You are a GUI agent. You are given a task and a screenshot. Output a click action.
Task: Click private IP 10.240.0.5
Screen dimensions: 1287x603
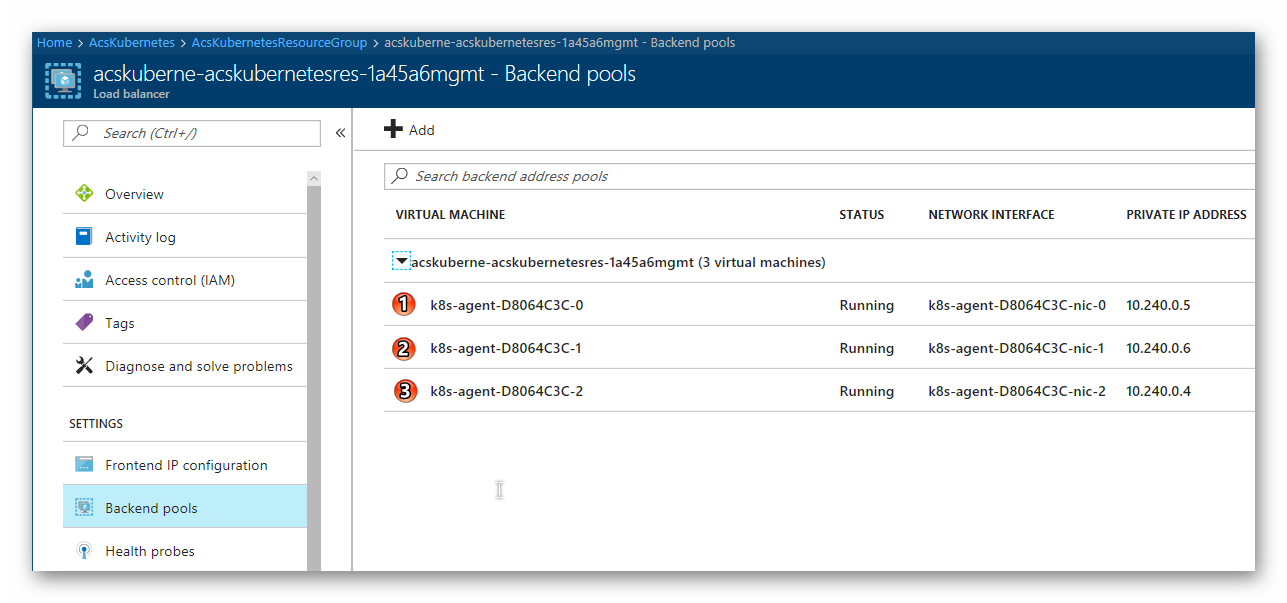[x=1158, y=305]
